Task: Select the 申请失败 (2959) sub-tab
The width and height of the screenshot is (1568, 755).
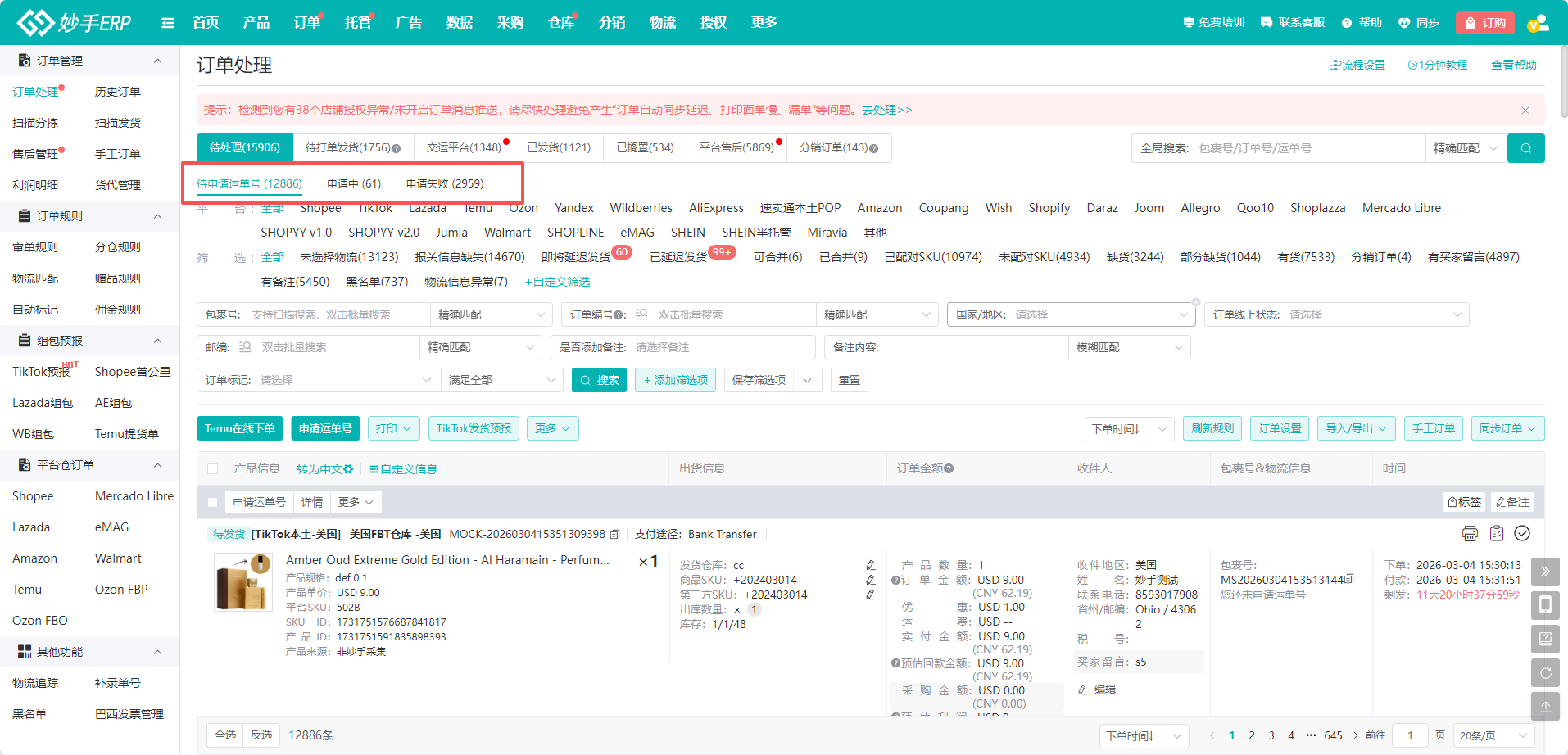Action: [445, 183]
